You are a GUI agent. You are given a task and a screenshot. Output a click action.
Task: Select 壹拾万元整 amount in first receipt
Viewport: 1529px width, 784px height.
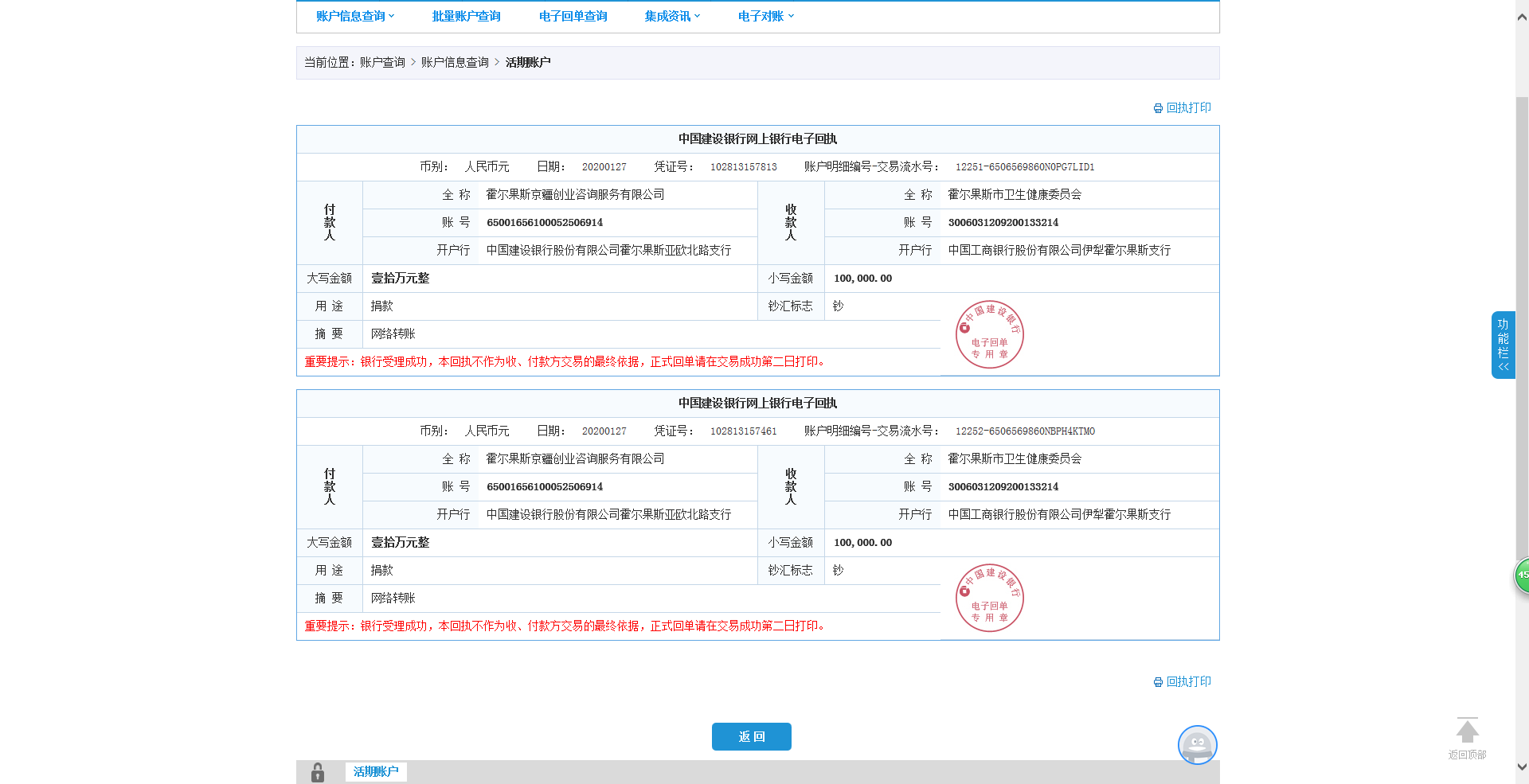400,278
